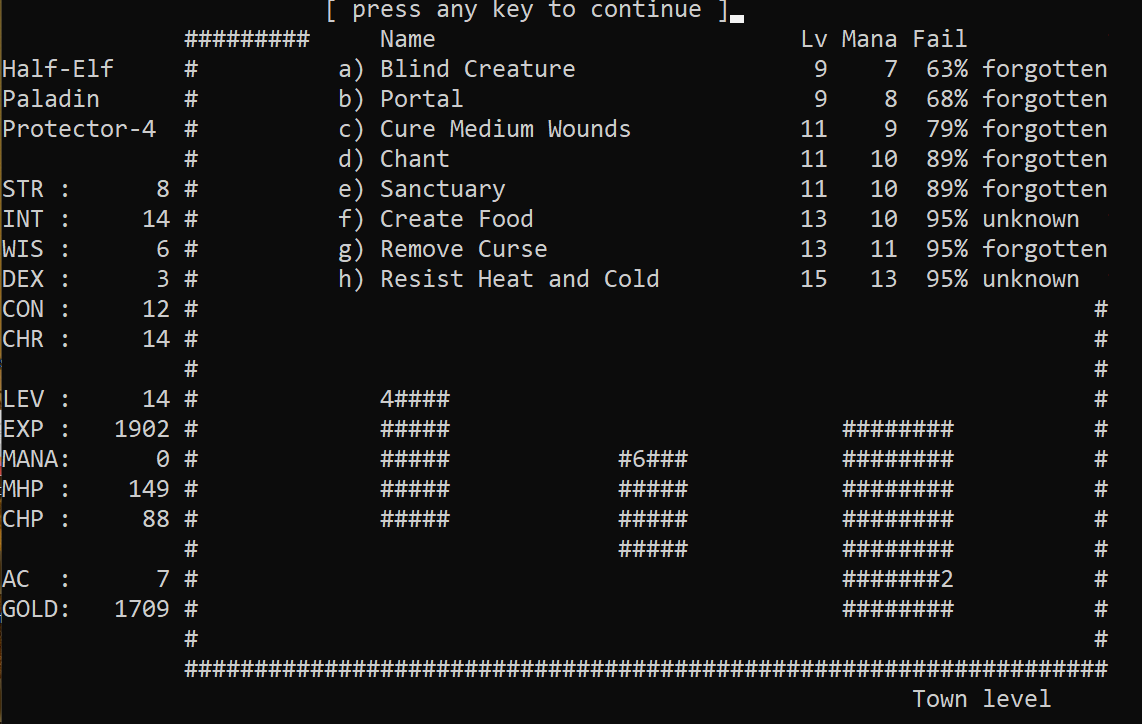Click the 'press any key to continue' prompt

point(527,11)
